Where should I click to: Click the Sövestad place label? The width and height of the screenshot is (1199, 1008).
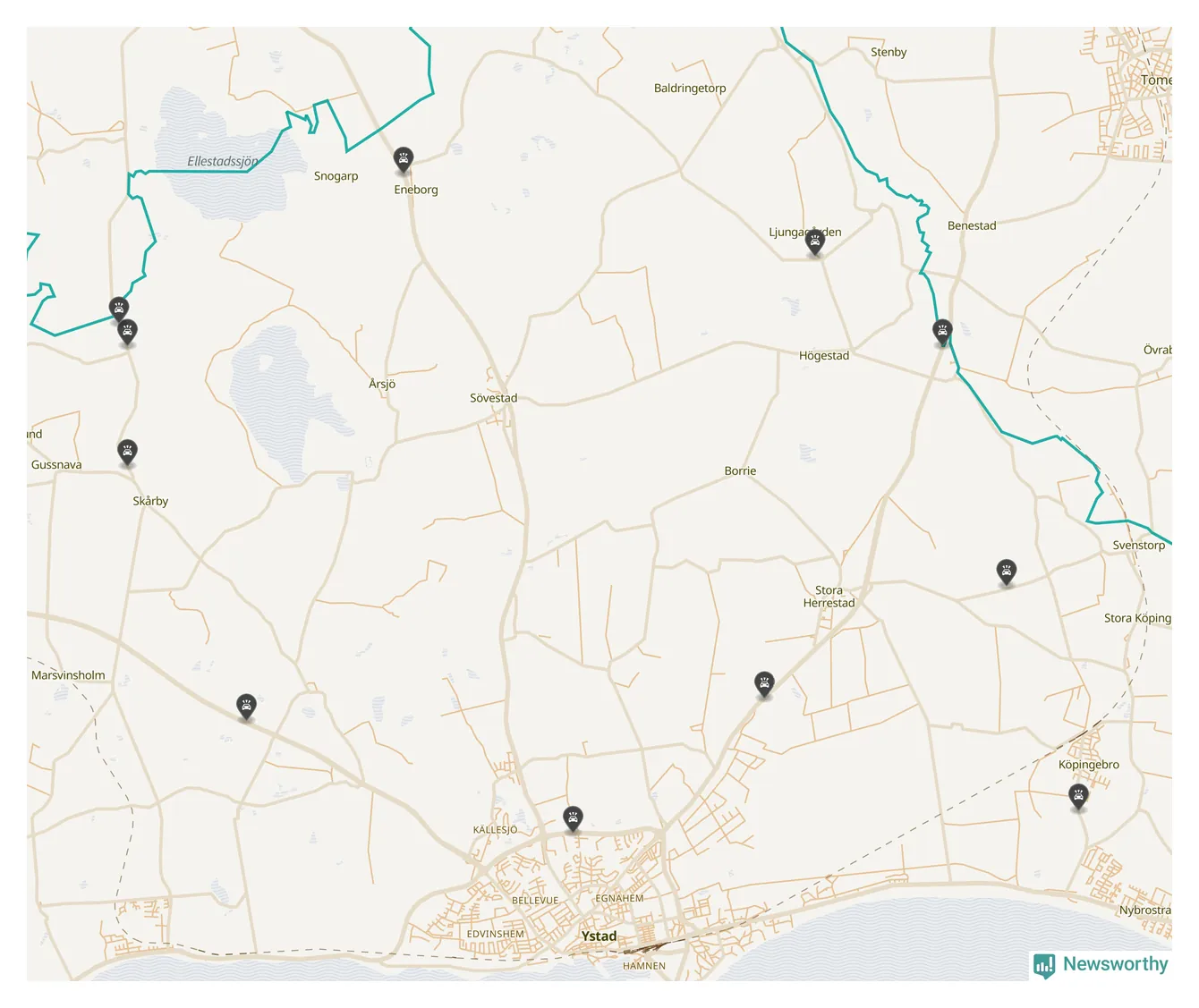click(x=493, y=398)
